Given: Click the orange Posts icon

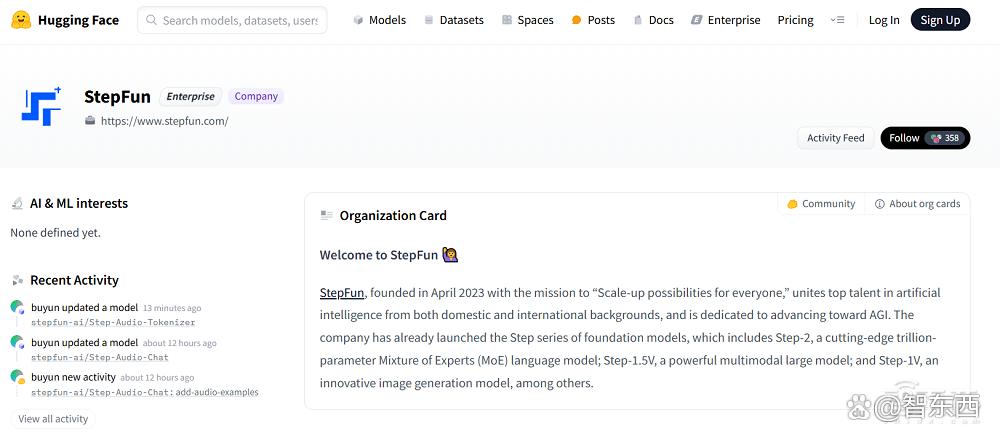Looking at the screenshot, I should click(577, 20).
